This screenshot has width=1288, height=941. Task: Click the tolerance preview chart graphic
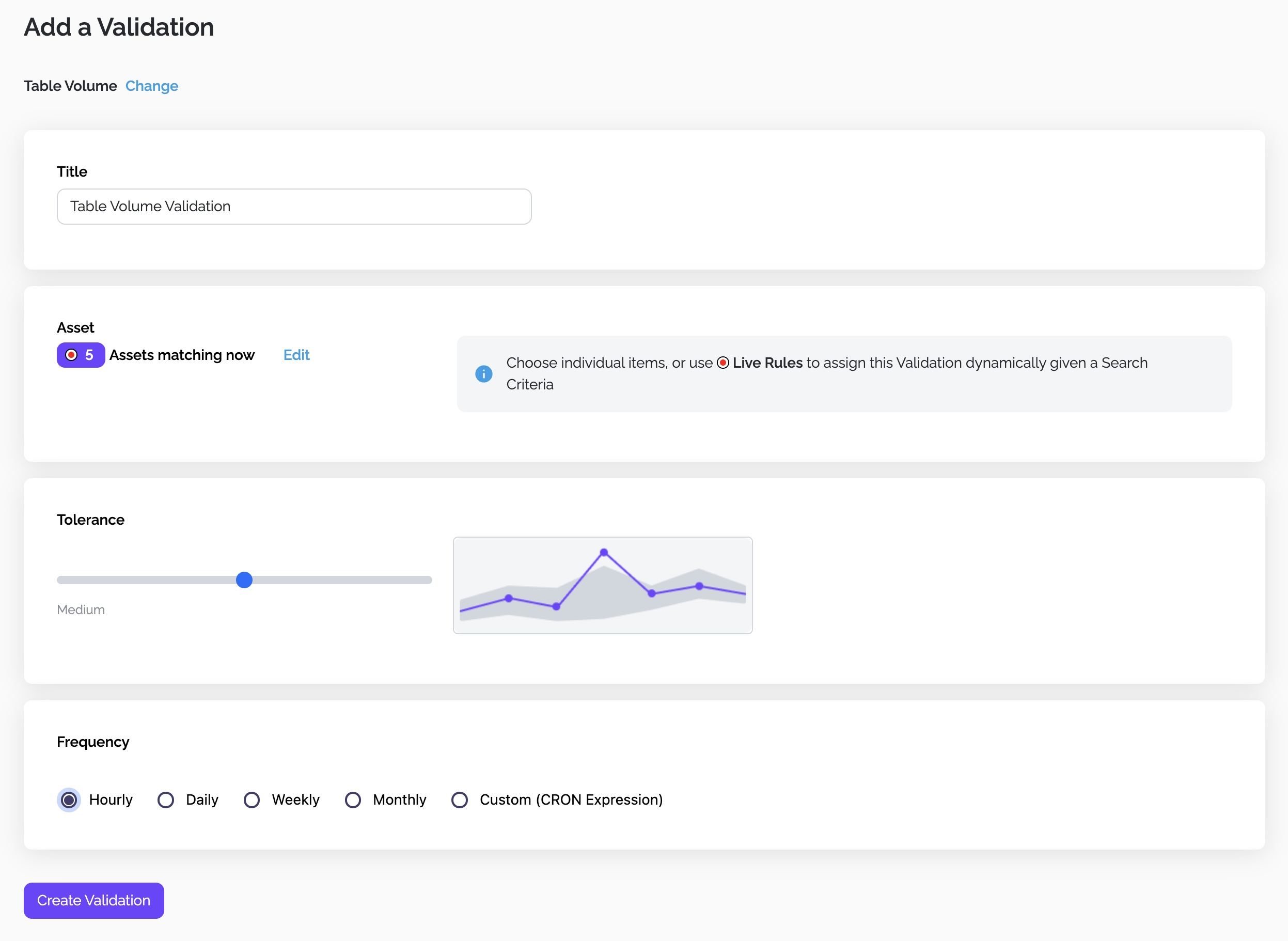coord(603,586)
